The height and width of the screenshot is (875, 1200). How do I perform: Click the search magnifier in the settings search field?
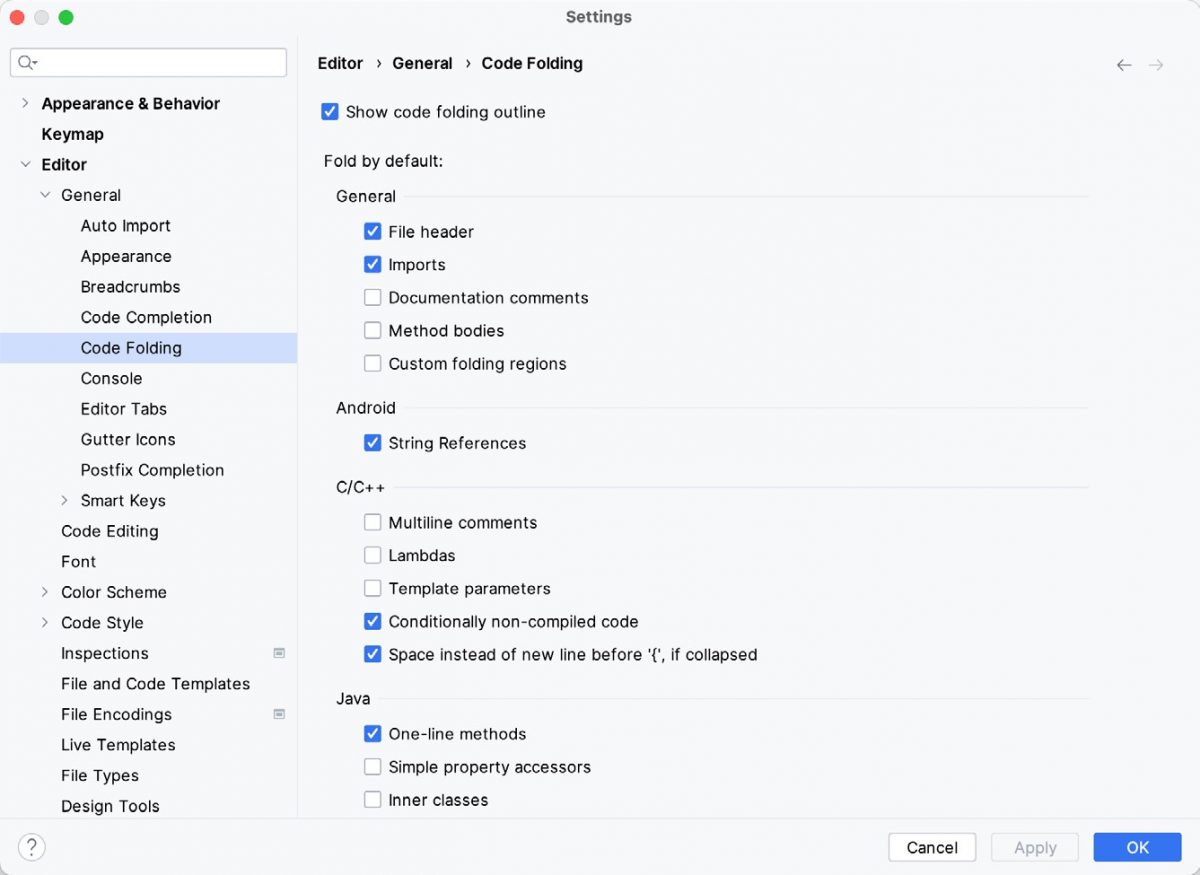pos(25,62)
